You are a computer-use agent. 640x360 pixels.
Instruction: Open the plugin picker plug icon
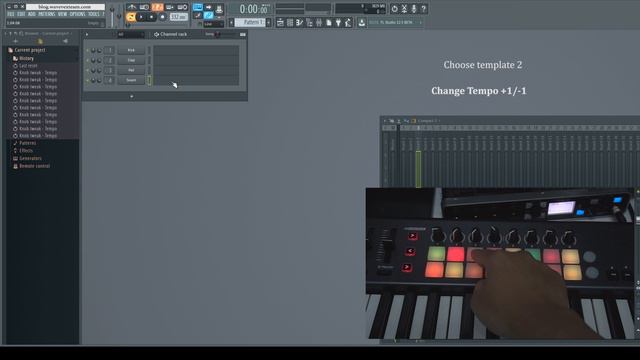click(x=338, y=22)
